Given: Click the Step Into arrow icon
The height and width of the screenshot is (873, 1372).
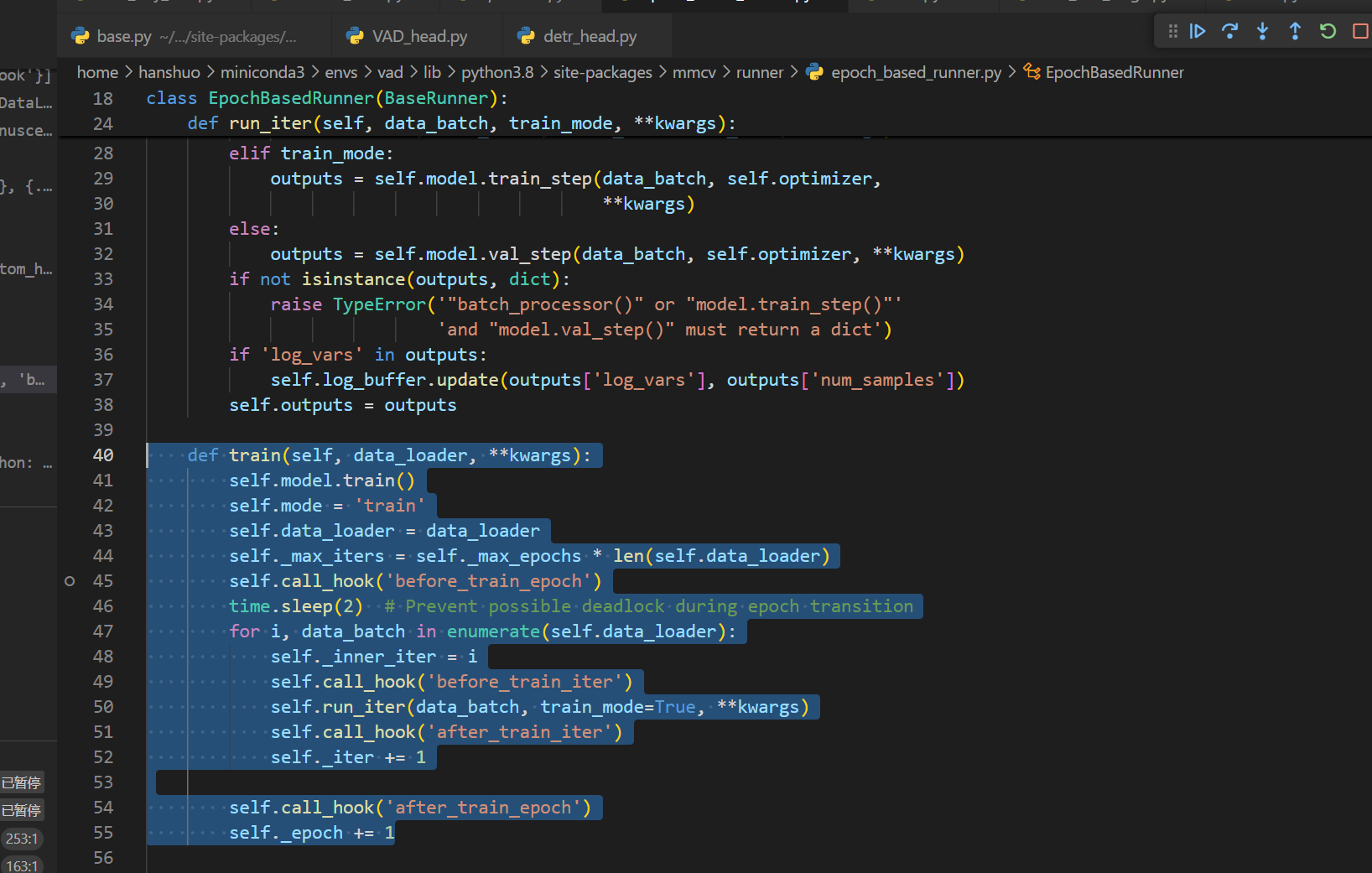Looking at the screenshot, I should [1262, 32].
